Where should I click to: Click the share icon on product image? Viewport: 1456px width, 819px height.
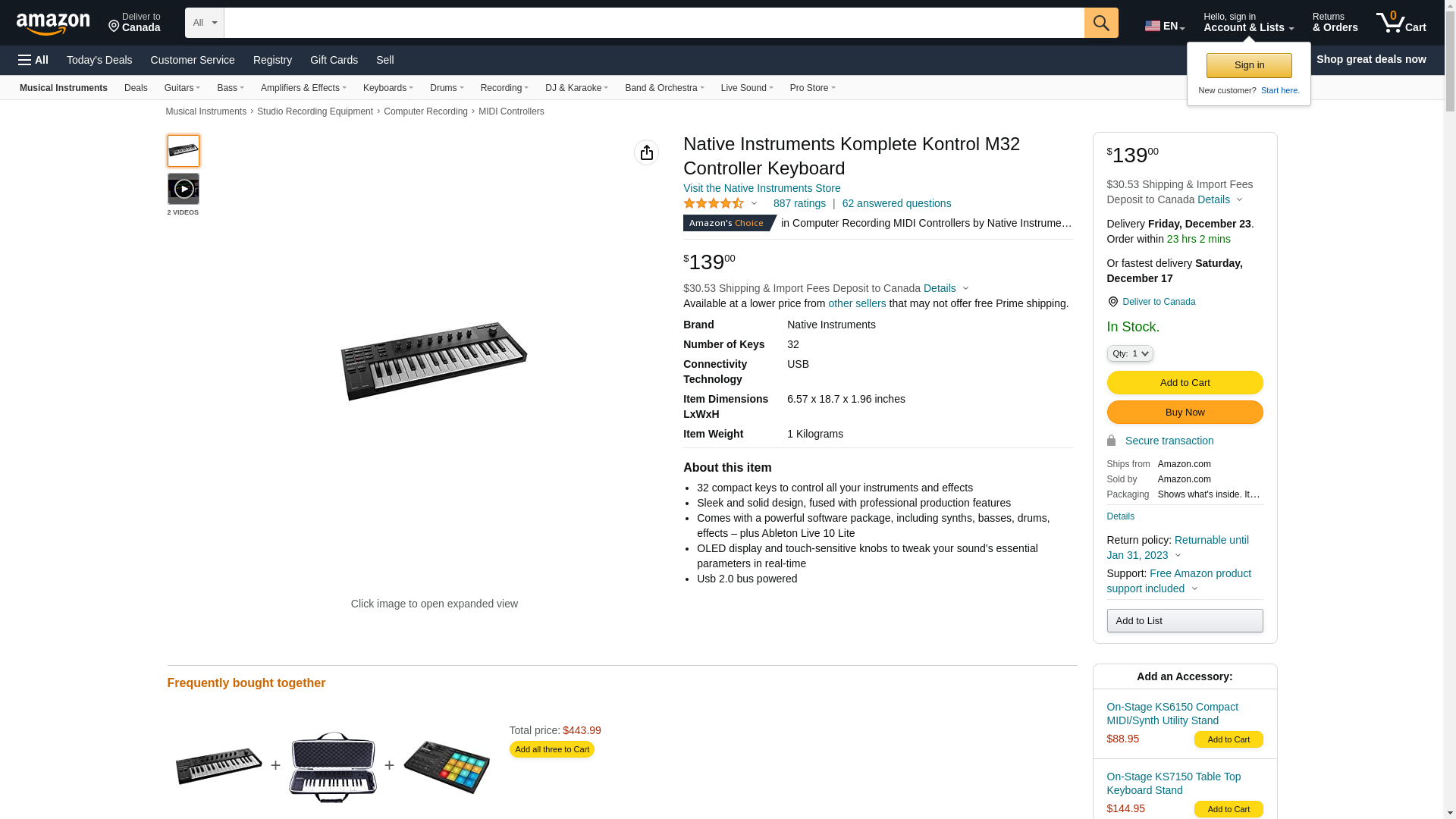(646, 152)
